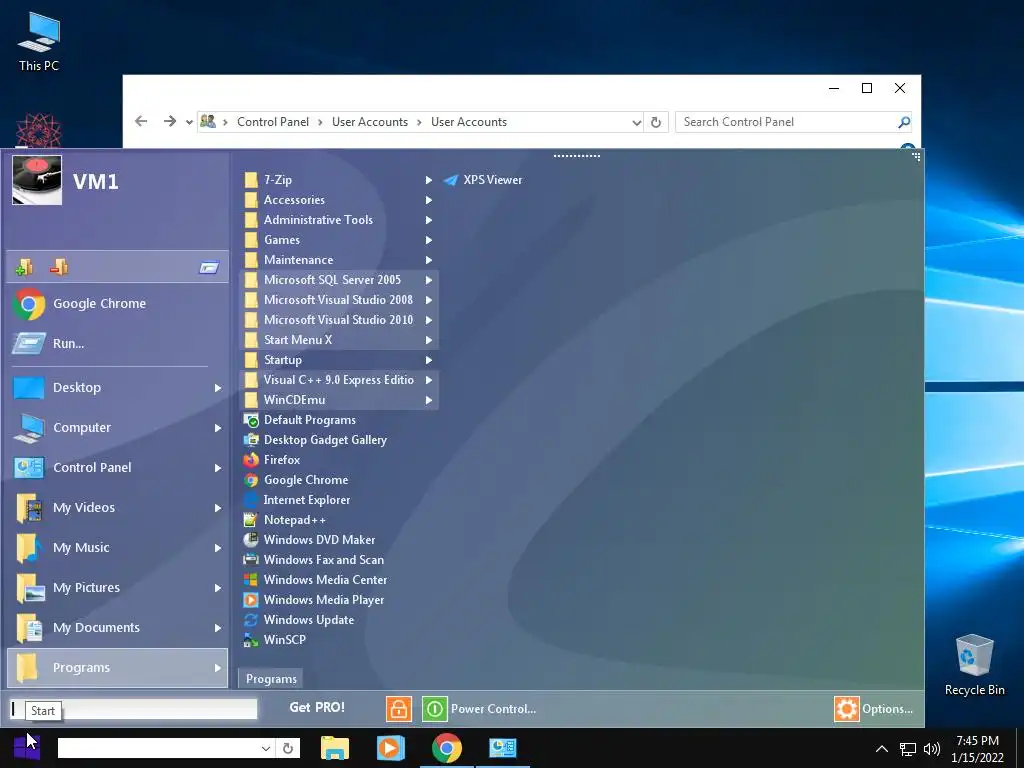This screenshot has width=1024, height=768.
Task: Expand the My Music submenu arrow
Action: (218, 548)
